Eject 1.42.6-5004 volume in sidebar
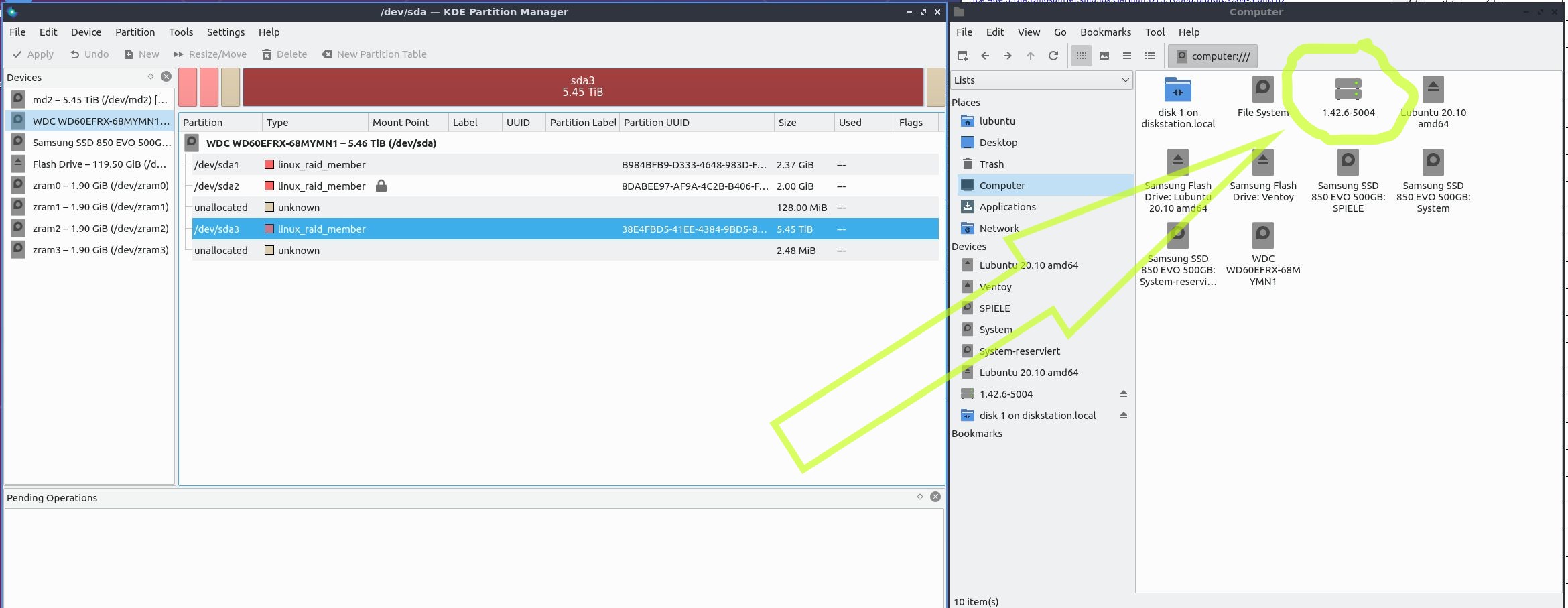 pyautogui.click(x=1124, y=394)
